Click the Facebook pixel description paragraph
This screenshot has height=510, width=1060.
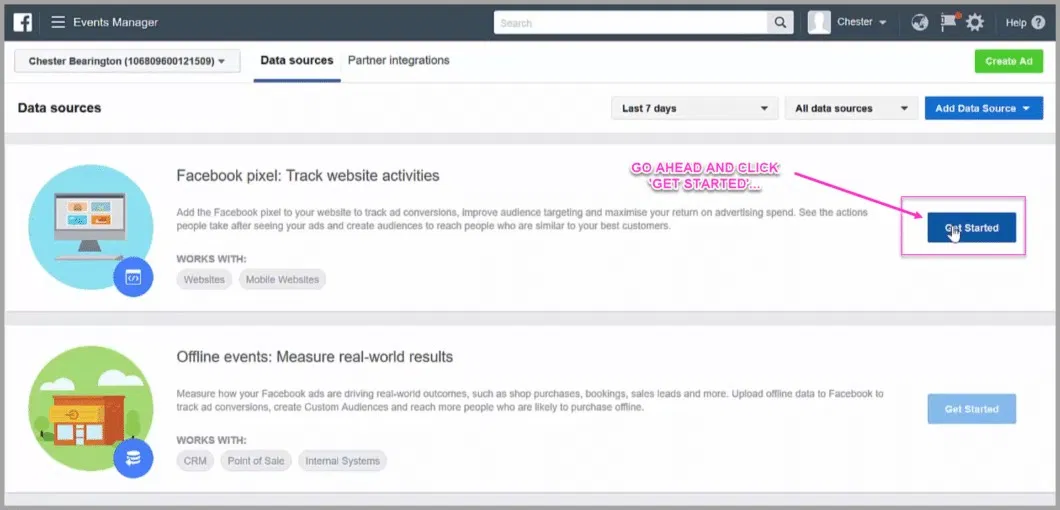523,219
